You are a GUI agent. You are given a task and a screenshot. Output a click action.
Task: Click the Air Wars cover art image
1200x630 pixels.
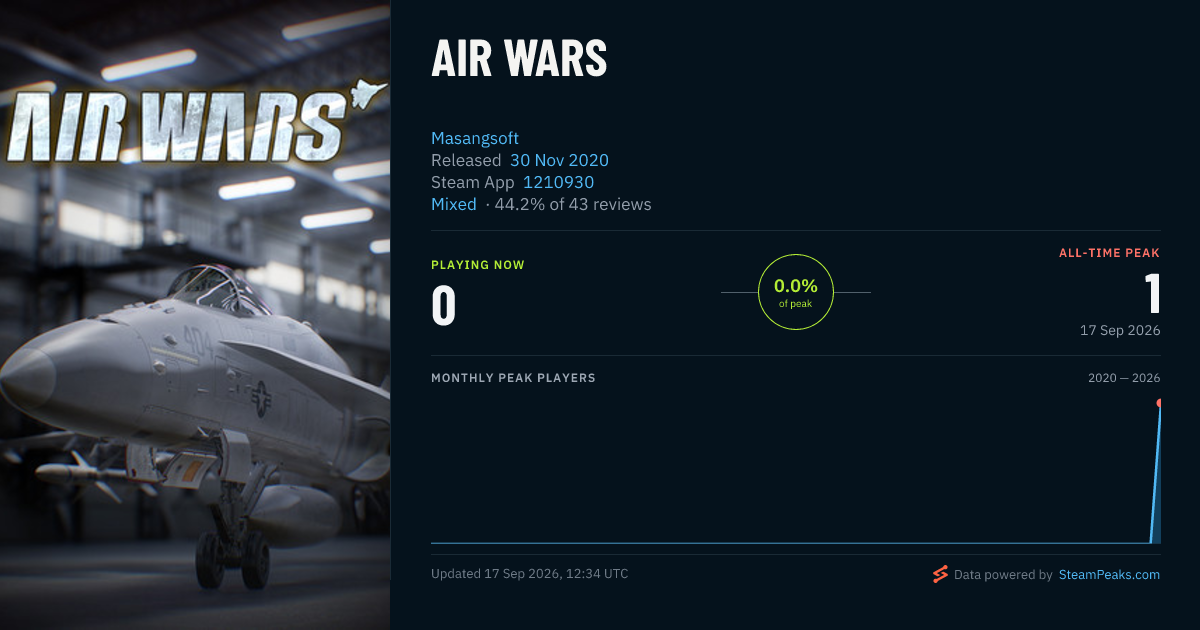point(195,315)
